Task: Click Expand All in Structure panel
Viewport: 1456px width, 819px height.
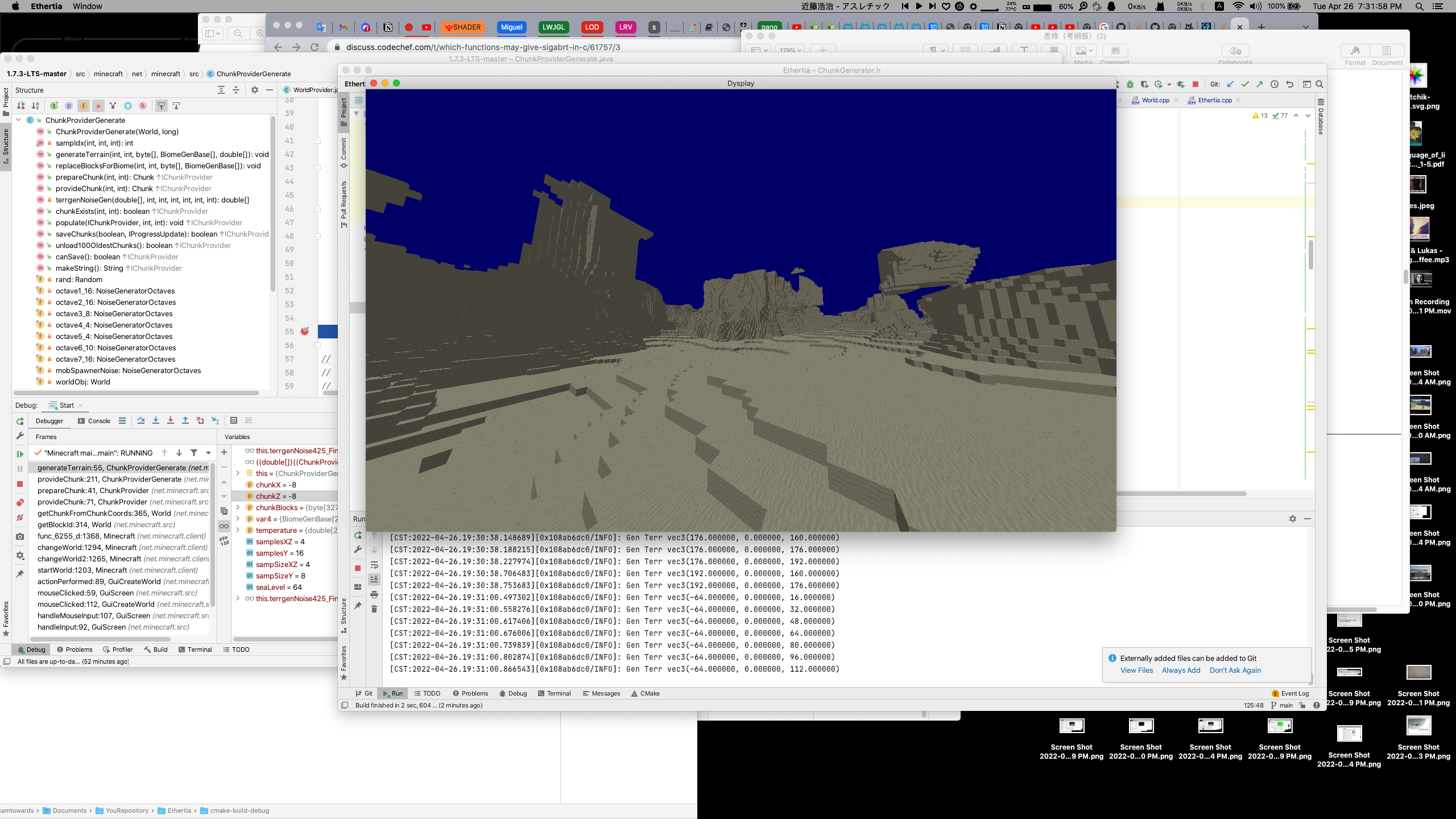Action: [x=221, y=90]
